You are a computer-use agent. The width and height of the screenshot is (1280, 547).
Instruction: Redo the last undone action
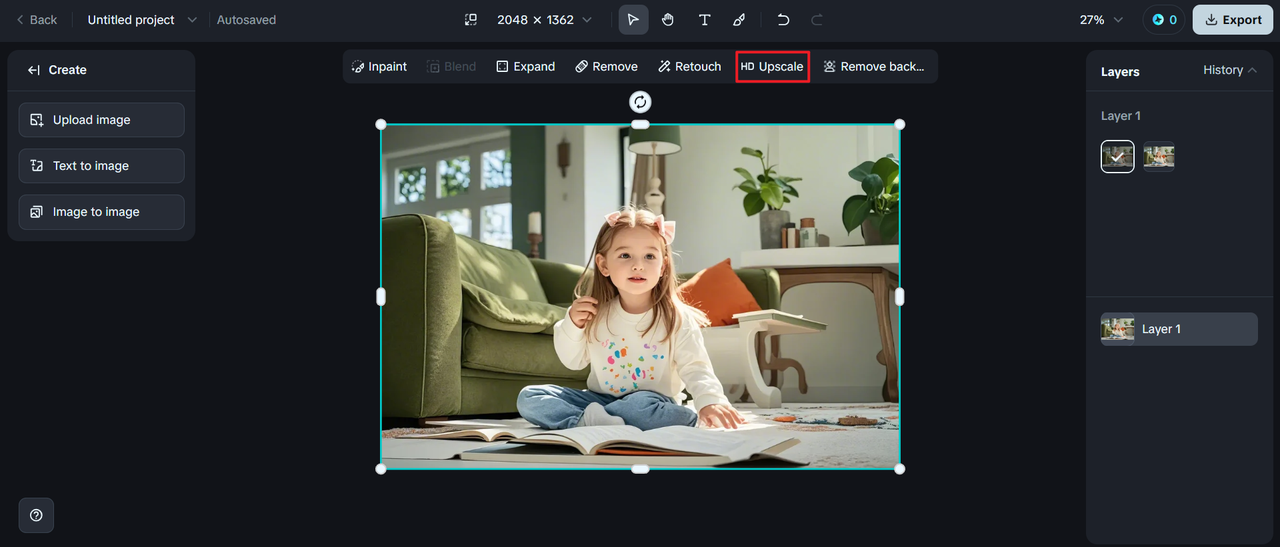pyautogui.click(x=817, y=20)
